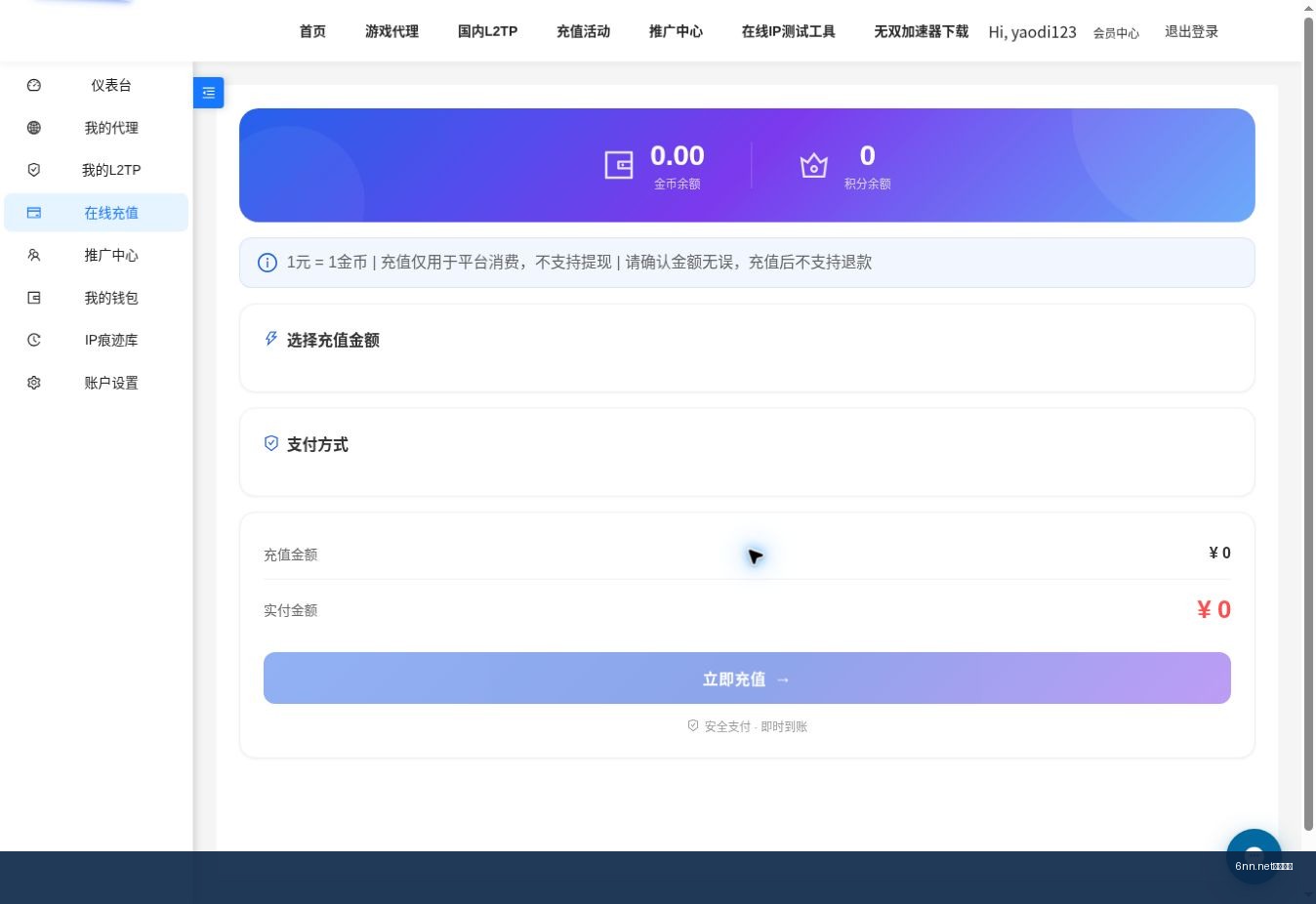
Task: Click the crown icon for 积分余额
Action: tap(814, 165)
